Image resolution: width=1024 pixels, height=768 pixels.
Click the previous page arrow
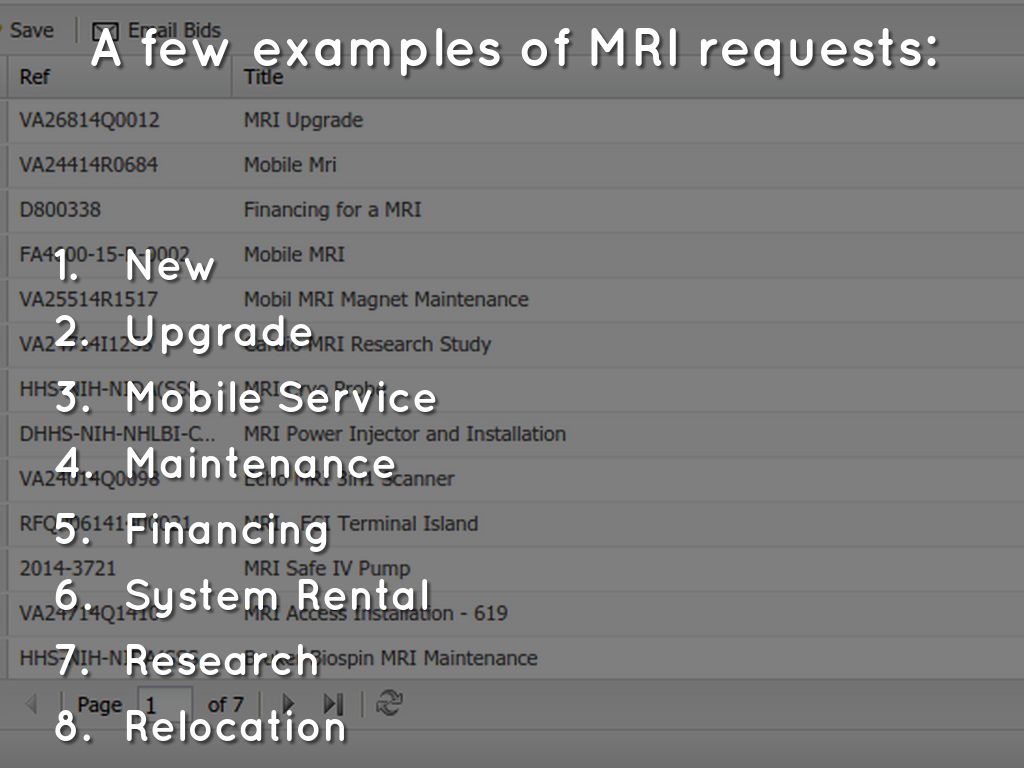tap(30, 704)
